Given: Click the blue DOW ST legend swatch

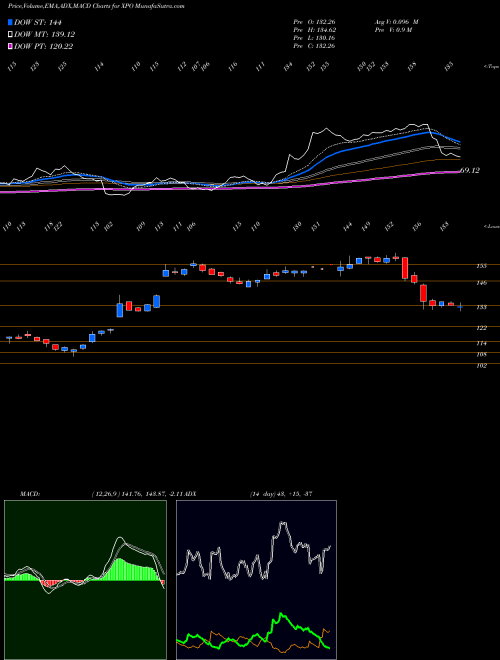Looking at the screenshot, I should (x=10, y=22).
